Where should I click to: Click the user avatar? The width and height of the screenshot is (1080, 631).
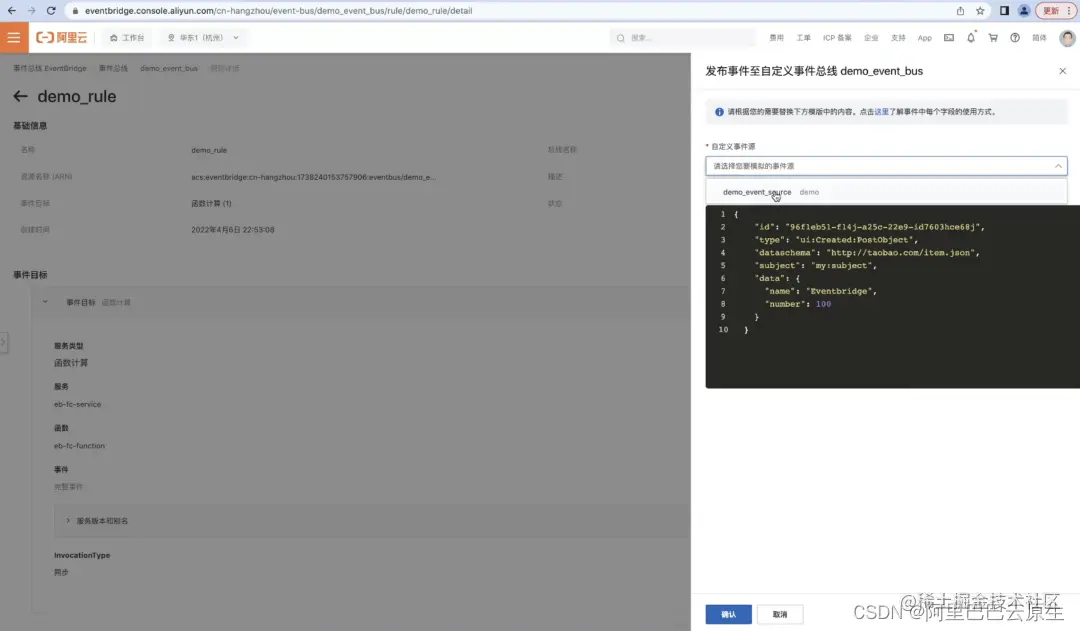[1066, 37]
